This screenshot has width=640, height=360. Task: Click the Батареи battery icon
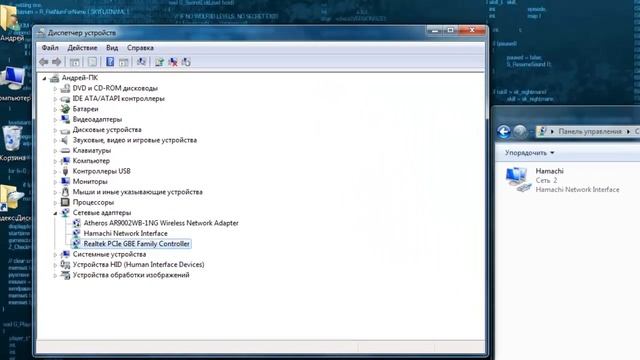[x=65, y=109]
